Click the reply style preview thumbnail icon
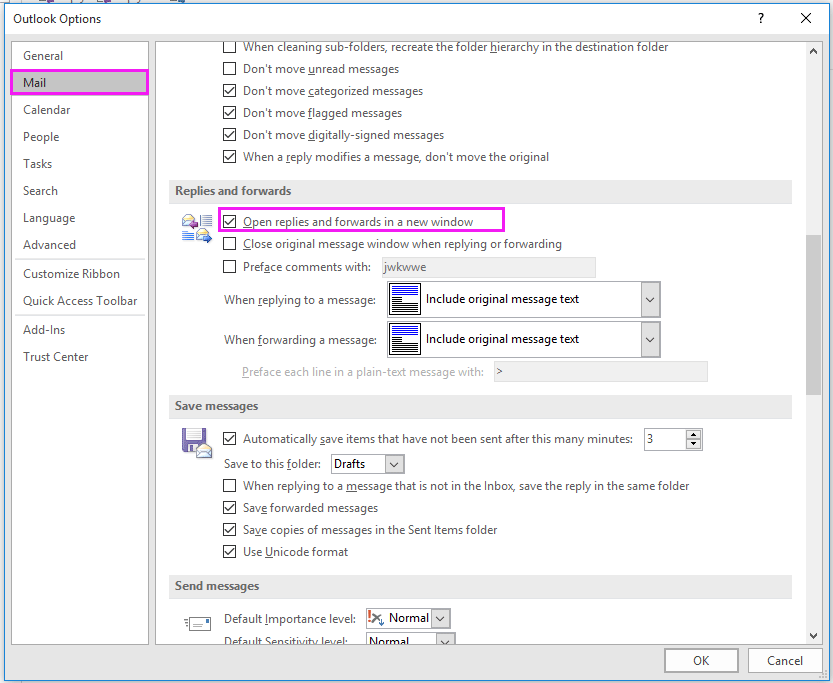The image size is (833, 683). click(x=405, y=300)
